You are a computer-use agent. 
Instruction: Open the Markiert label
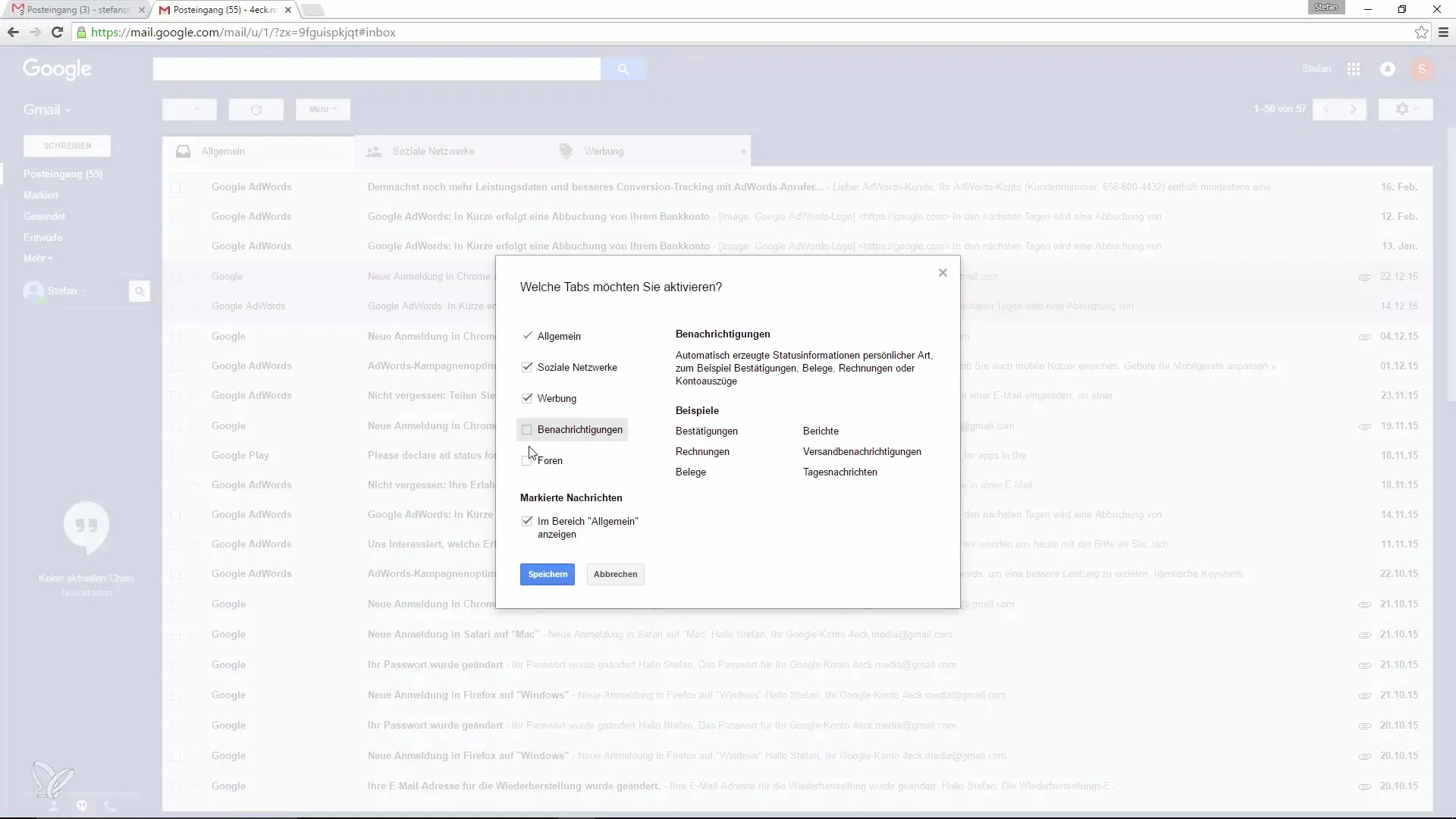pos(41,196)
